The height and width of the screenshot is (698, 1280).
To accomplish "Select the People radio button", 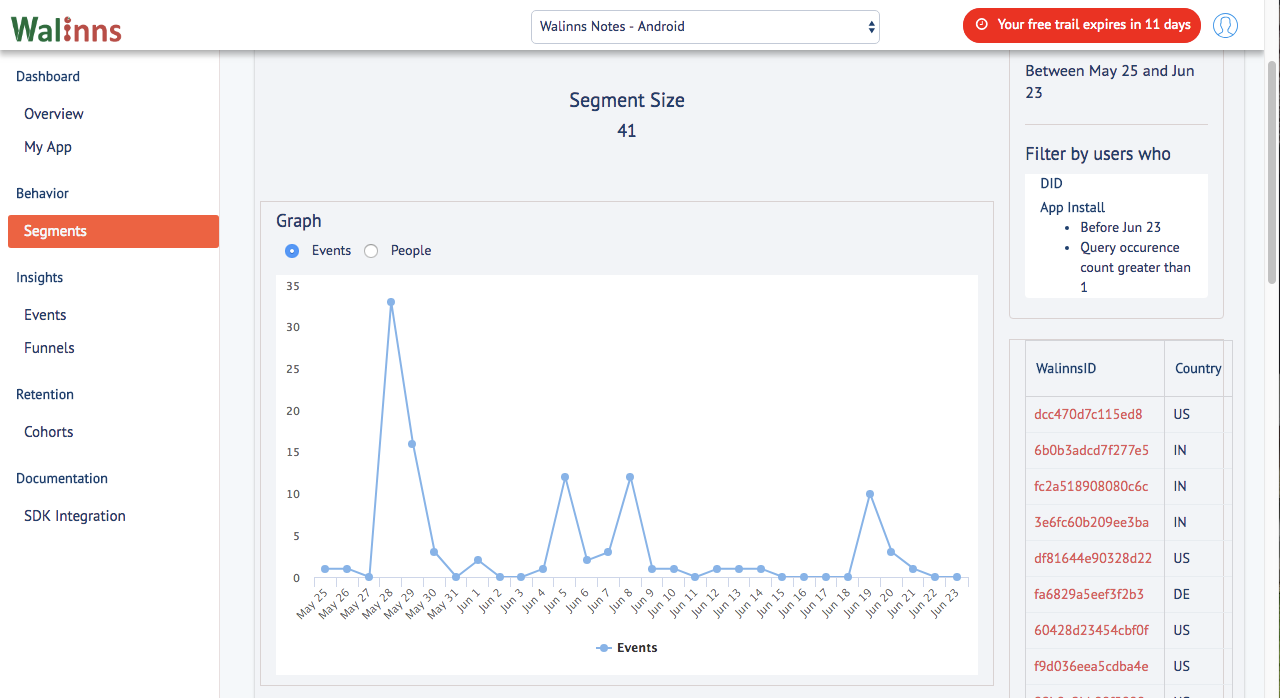I will [x=371, y=251].
